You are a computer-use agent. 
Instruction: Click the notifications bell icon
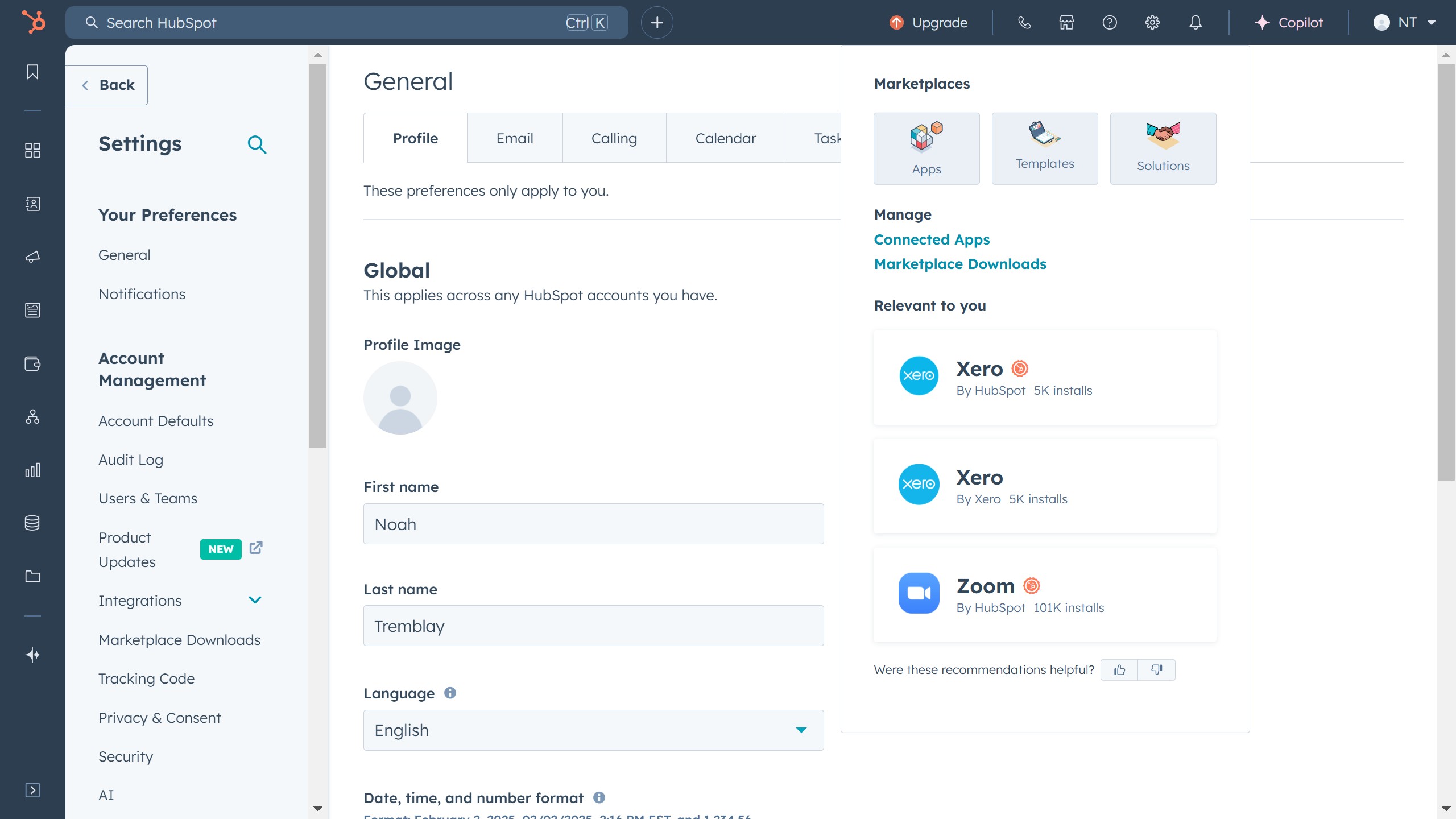1196,23
